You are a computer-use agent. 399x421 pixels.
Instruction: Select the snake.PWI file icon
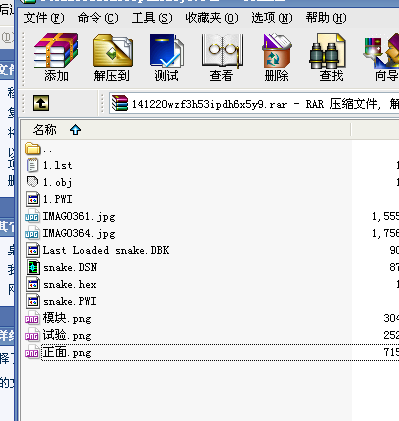pyautogui.click(x=33, y=302)
